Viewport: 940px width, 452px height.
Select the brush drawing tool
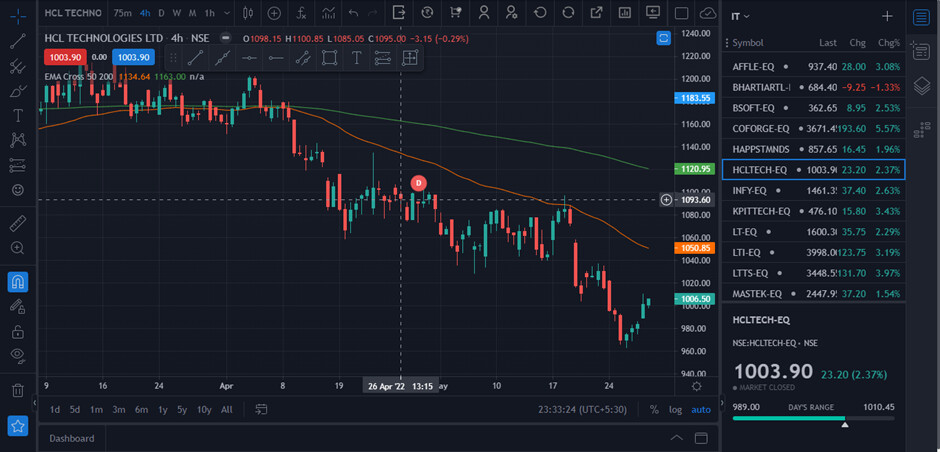pyautogui.click(x=18, y=91)
